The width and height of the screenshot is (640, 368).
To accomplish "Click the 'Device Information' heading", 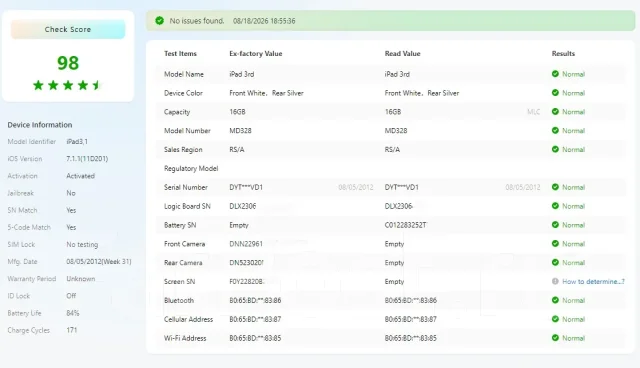I will [40, 125].
